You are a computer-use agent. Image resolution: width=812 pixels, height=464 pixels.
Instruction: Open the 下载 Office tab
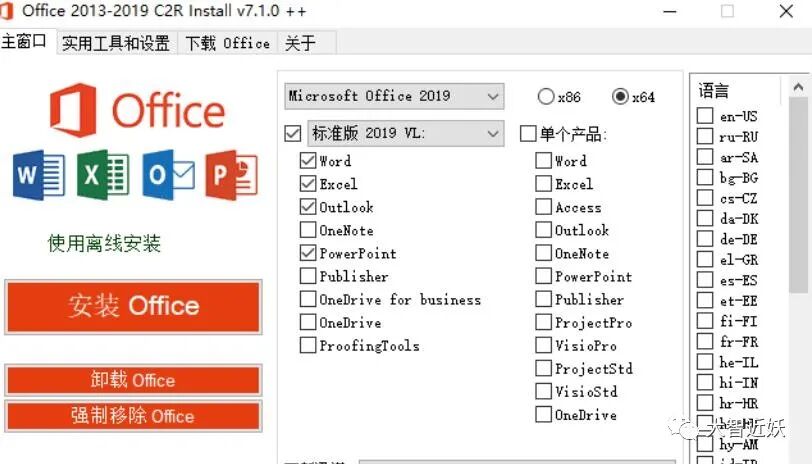[x=228, y=43]
